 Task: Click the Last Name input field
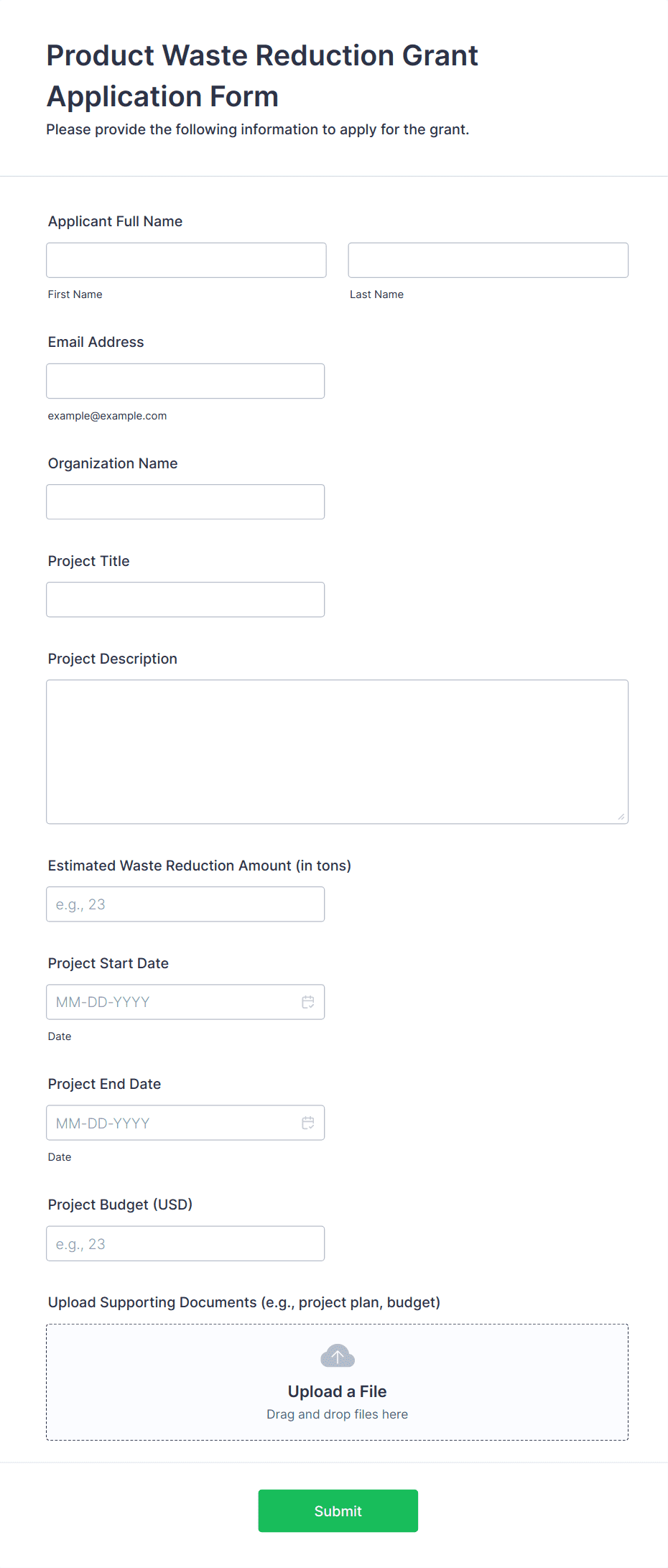click(x=488, y=260)
